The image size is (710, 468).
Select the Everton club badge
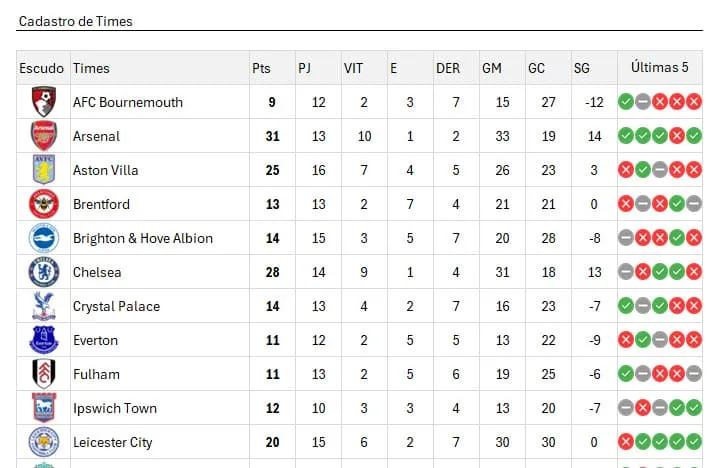tap(43, 339)
